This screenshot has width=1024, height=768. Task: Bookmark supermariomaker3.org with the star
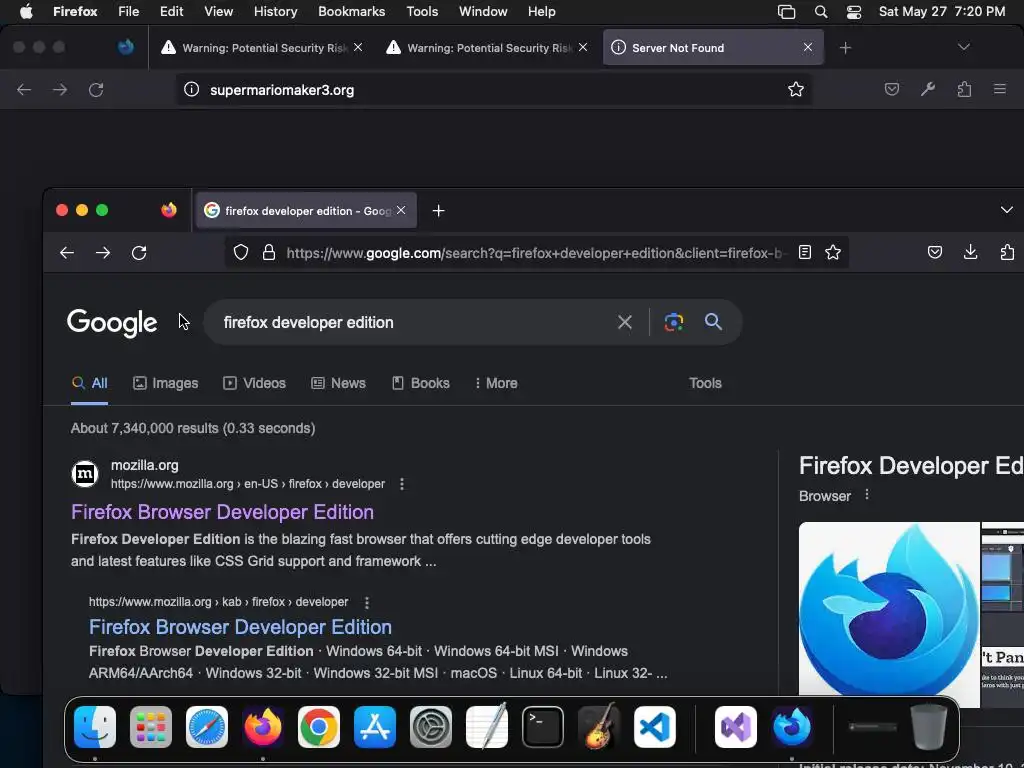tap(795, 89)
